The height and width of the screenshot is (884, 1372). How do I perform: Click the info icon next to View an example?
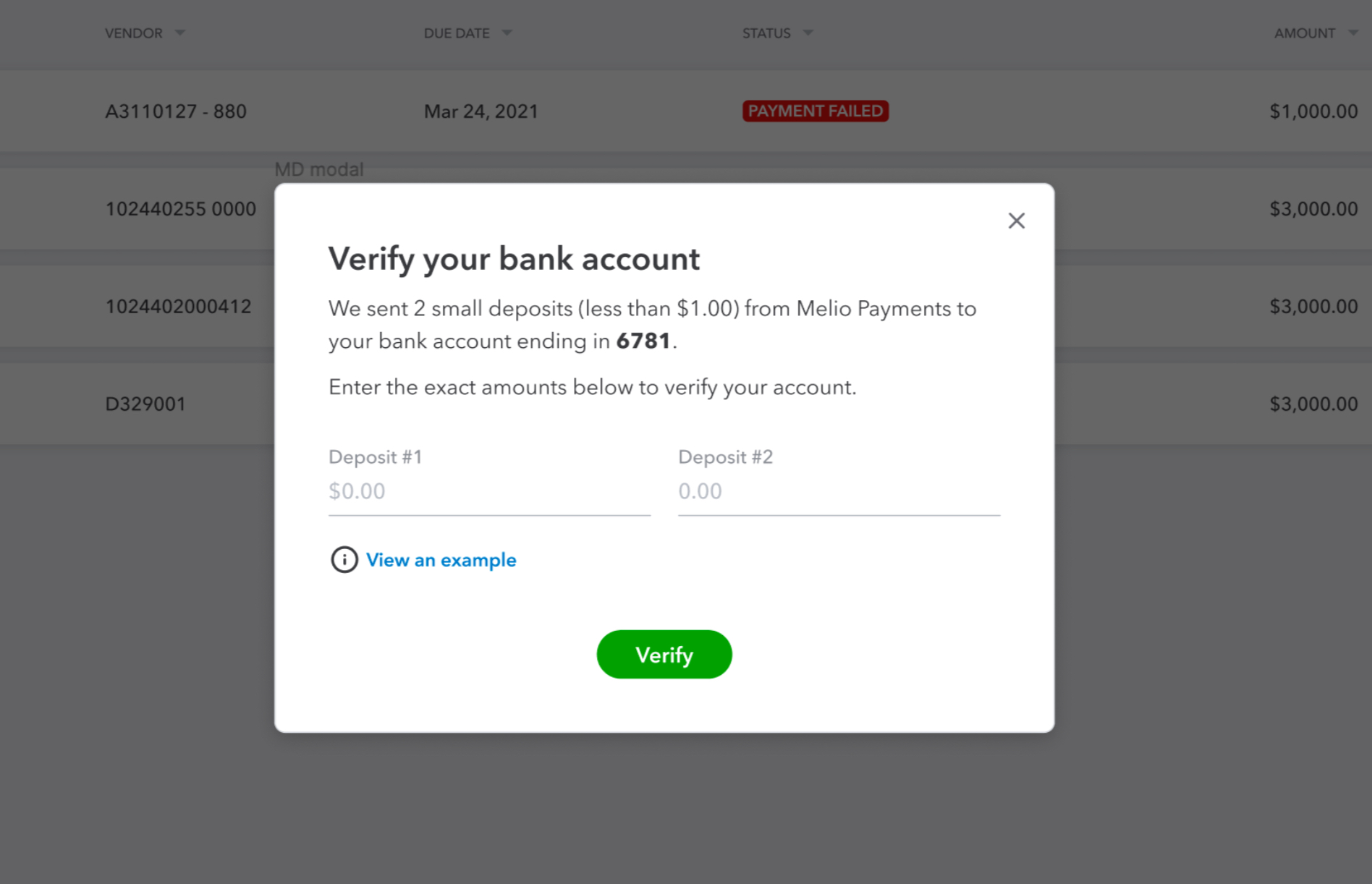[x=344, y=560]
